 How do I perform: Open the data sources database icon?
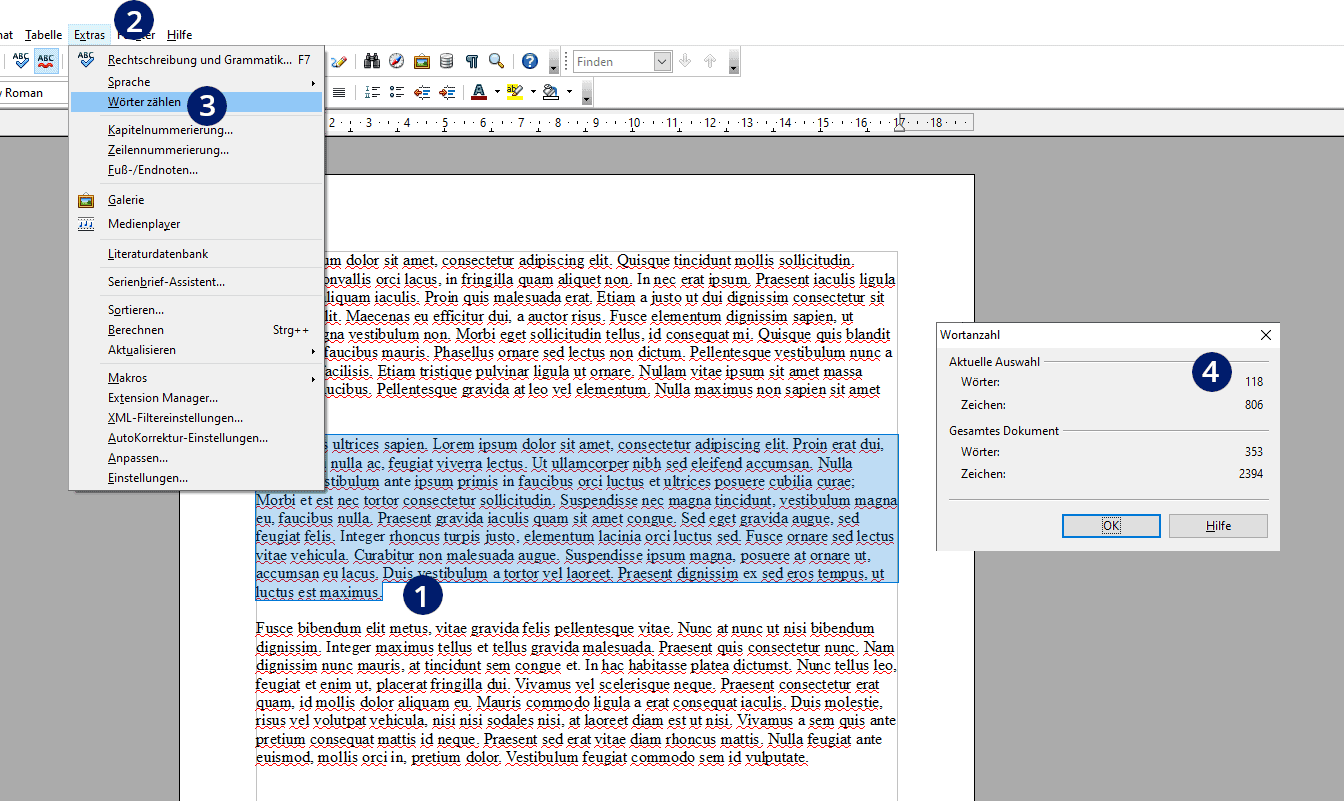[x=446, y=61]
